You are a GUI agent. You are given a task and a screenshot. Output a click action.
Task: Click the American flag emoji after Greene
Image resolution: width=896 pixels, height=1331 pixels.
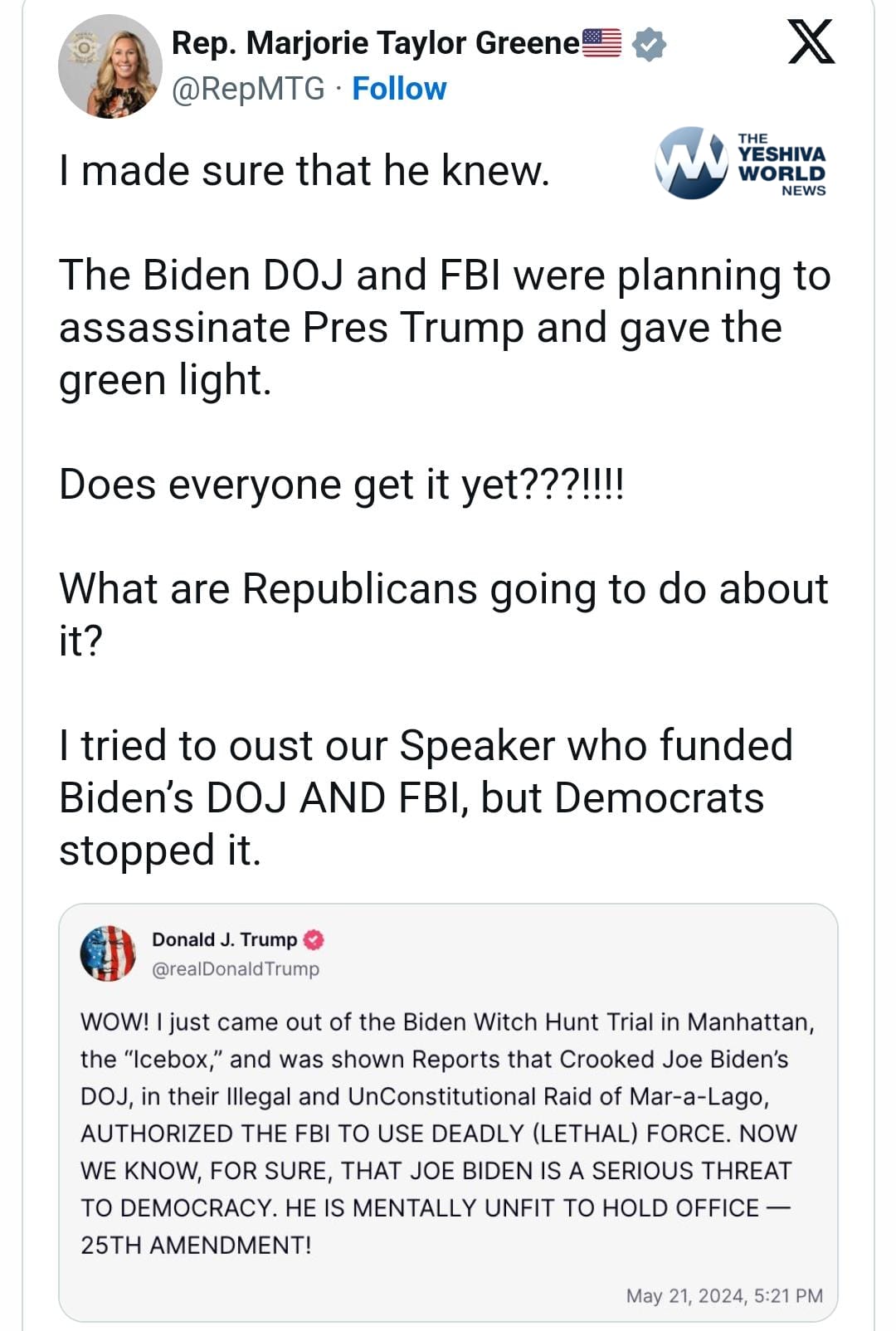click(x=602, y=43)
